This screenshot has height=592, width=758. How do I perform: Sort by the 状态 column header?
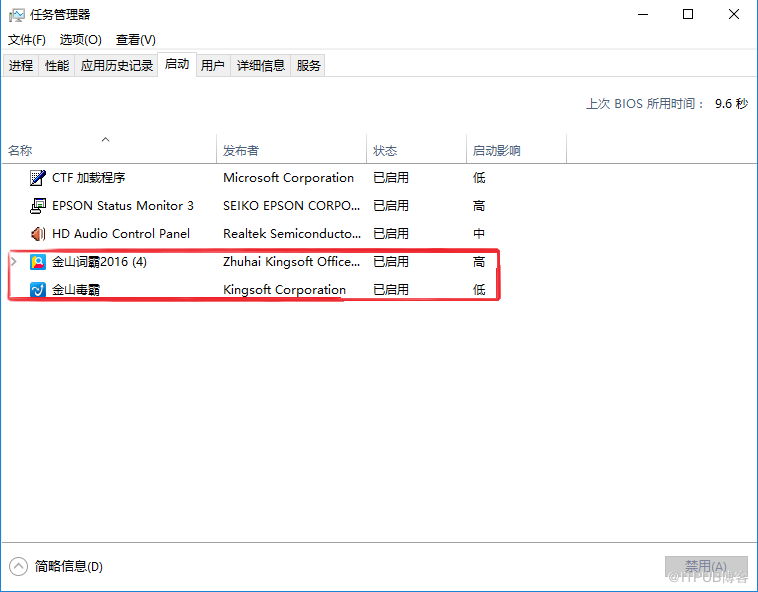pos(416,150)
